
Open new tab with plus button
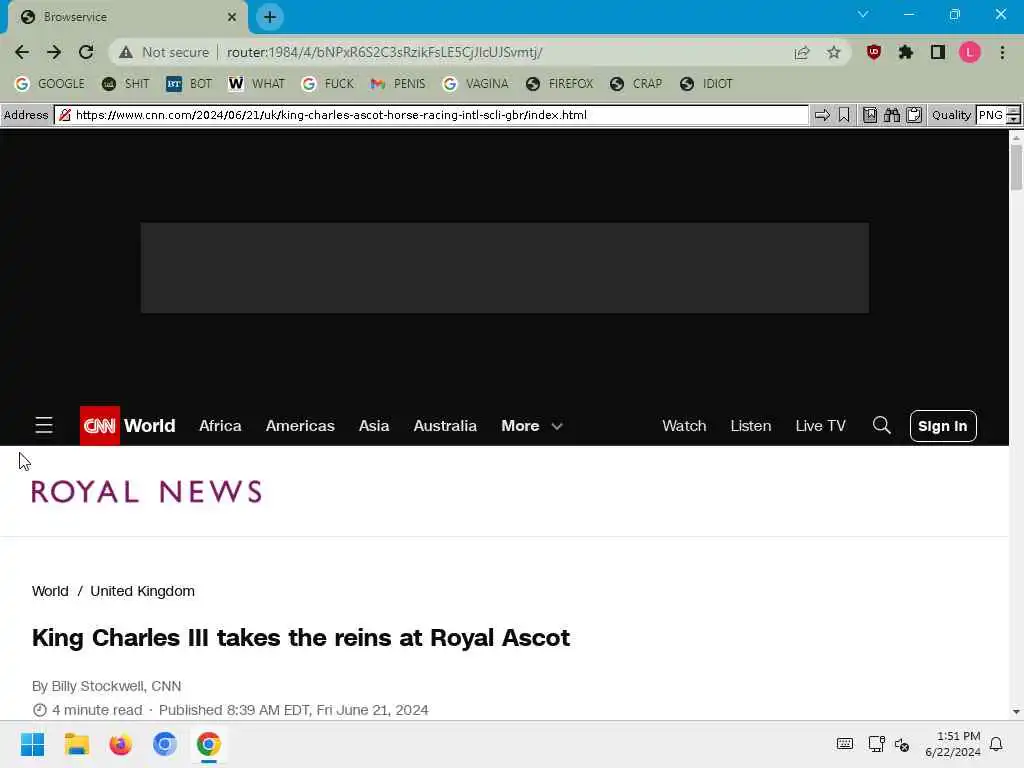pos(270,17)
